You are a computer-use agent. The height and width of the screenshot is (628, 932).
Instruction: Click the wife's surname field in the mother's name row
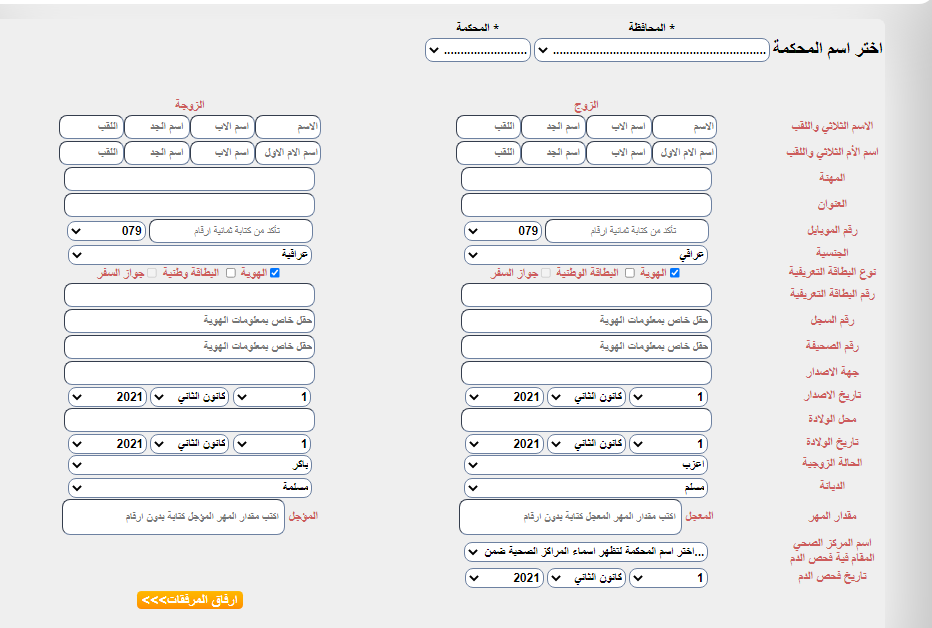tap(92, 153)
